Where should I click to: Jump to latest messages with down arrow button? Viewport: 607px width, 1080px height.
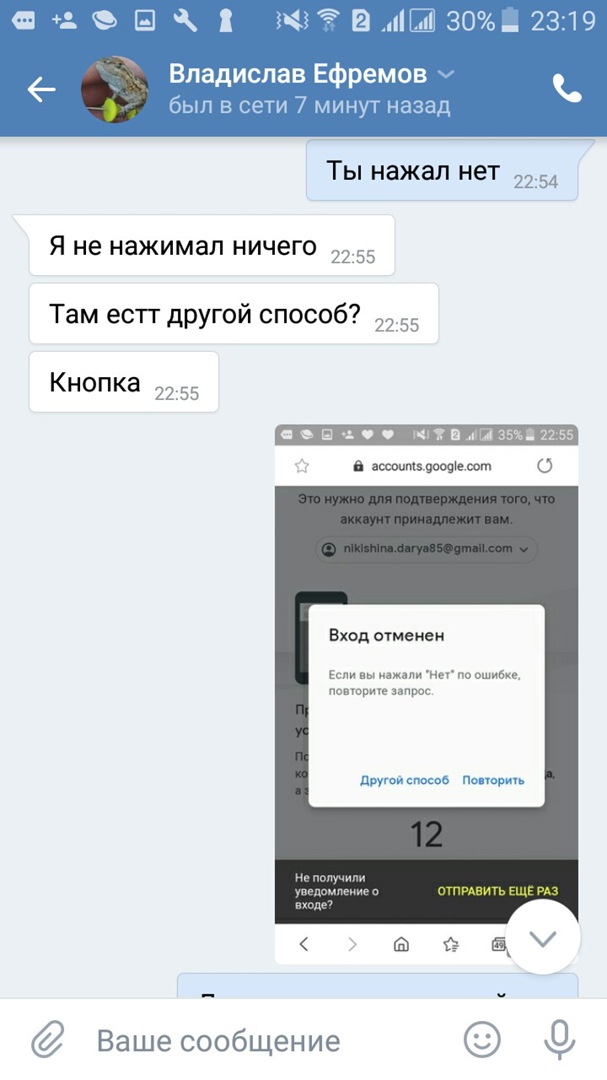543,937
